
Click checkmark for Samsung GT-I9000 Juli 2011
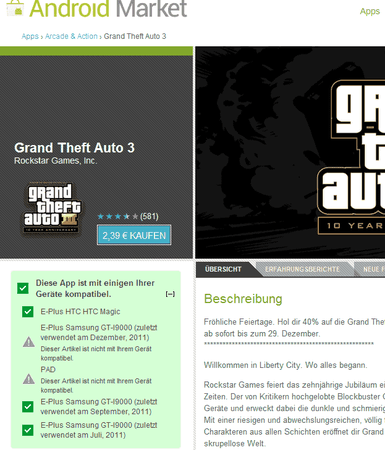pos(28,430)
